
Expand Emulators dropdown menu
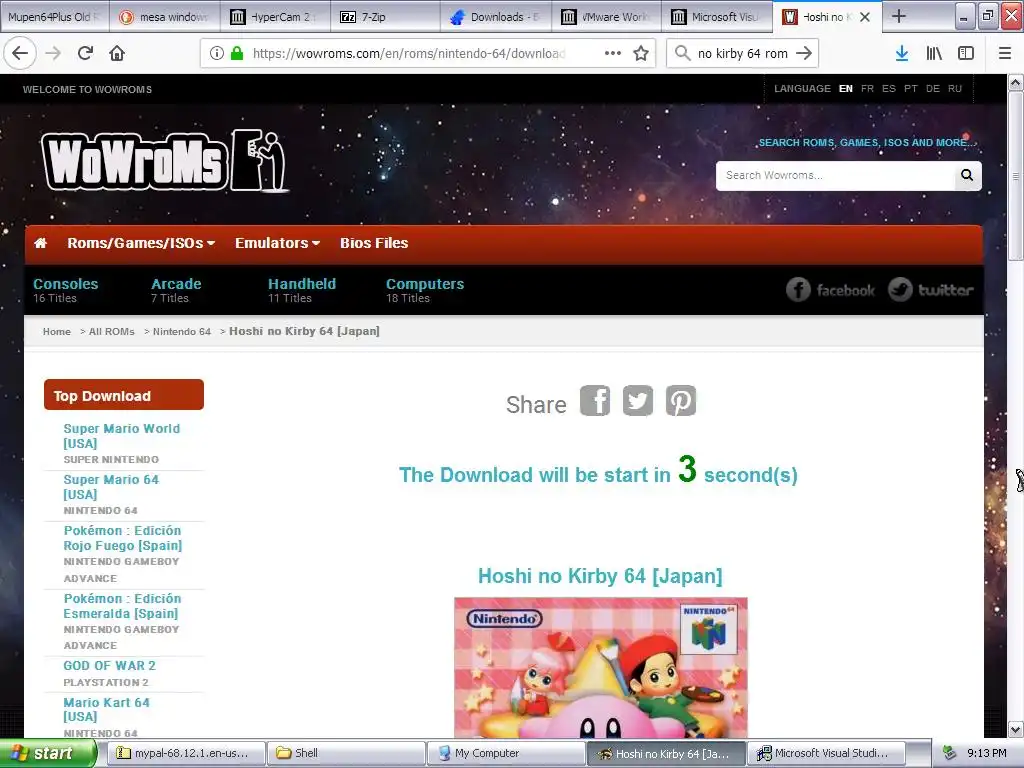278,243
